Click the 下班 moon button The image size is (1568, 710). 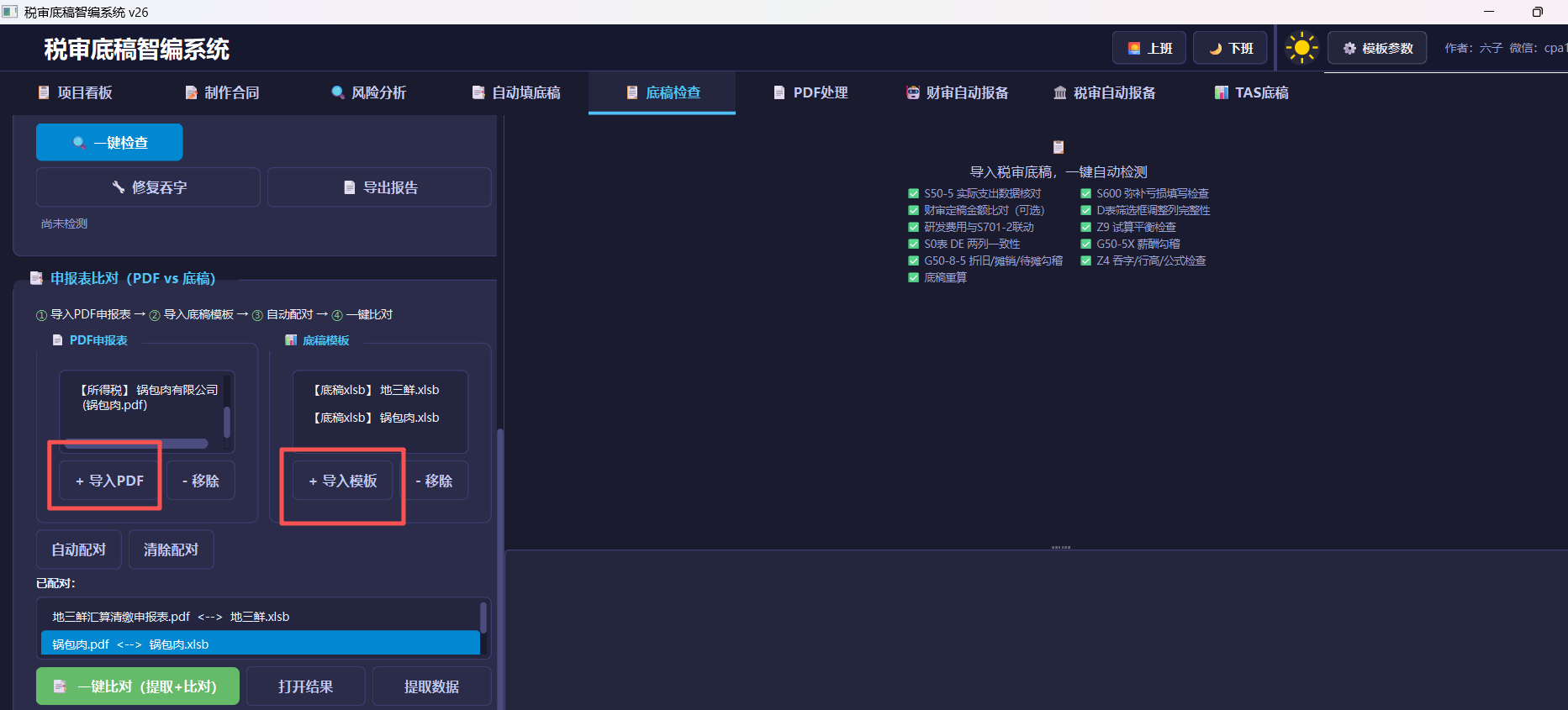tap(1230, 48)
